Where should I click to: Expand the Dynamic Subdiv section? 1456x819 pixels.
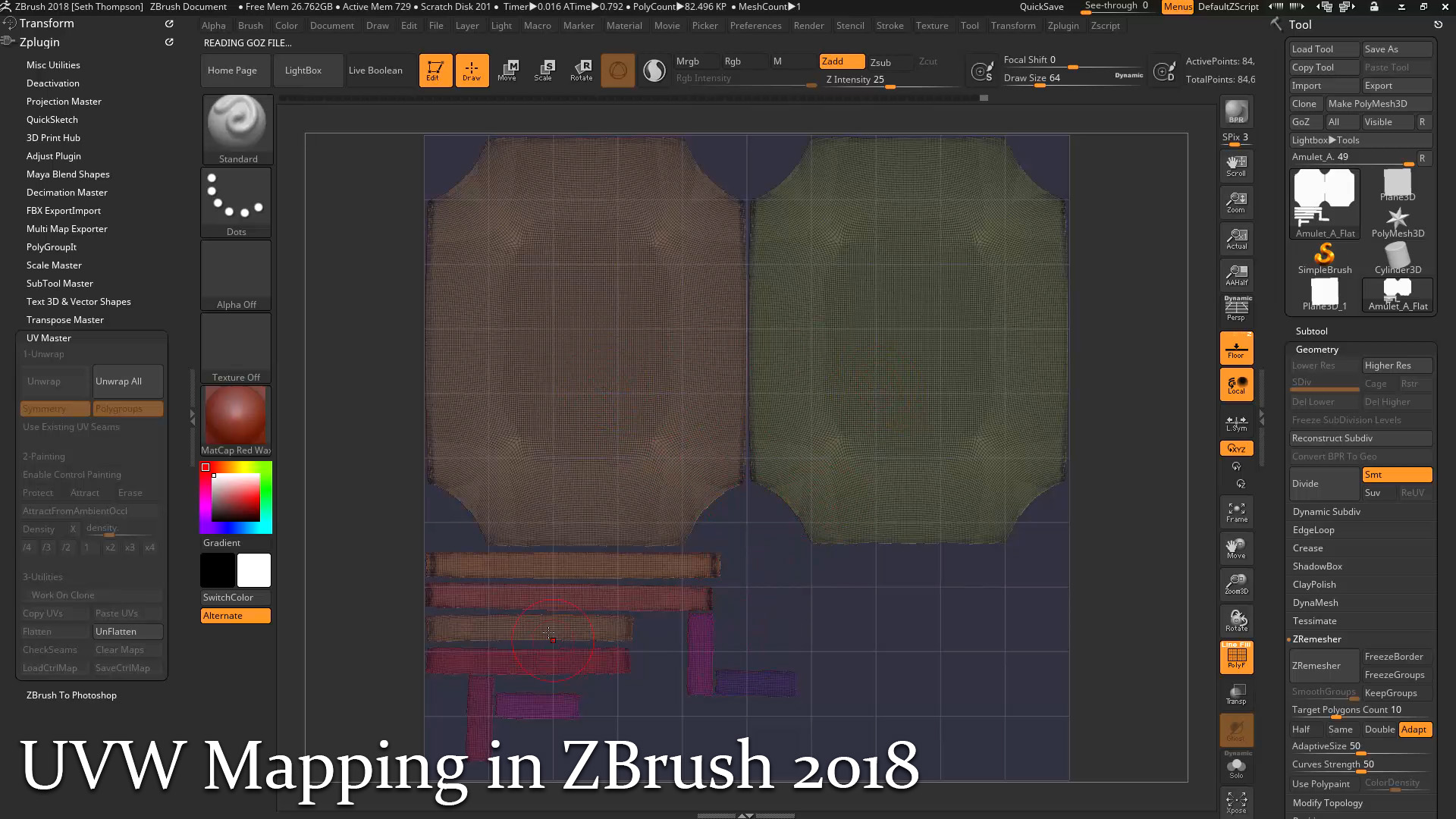1326,512
